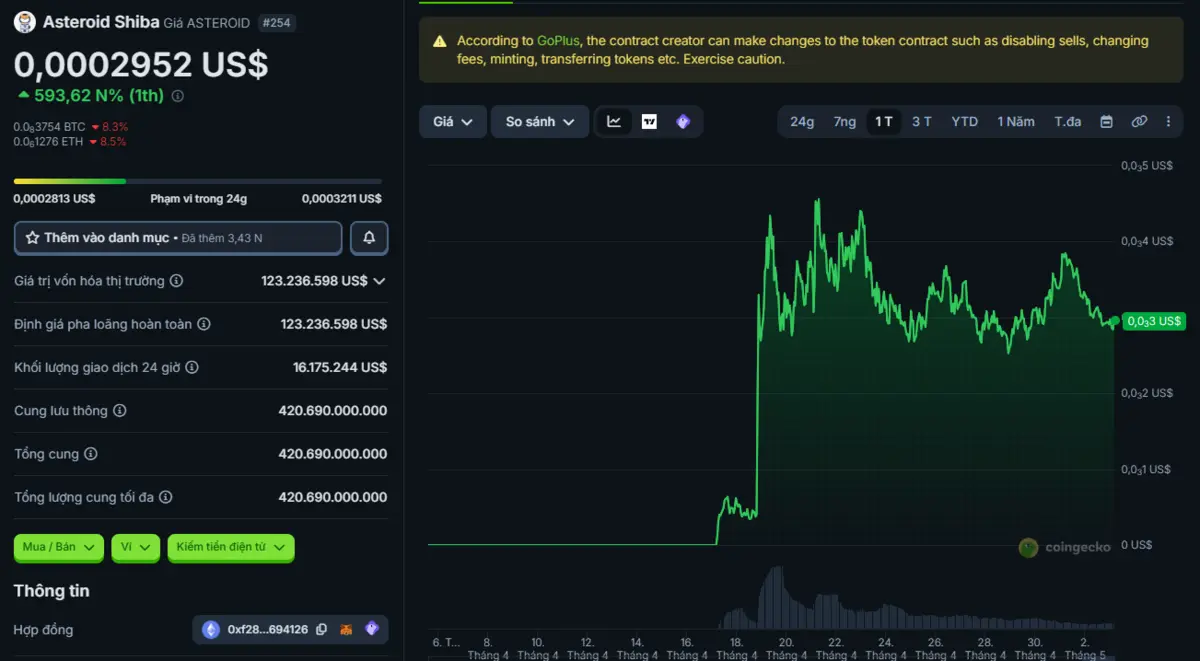Click info icon beside Khối lượng giao dịch 24 giờ
This screenshot has height=661, width=1200.
click(x=192, y=367)
